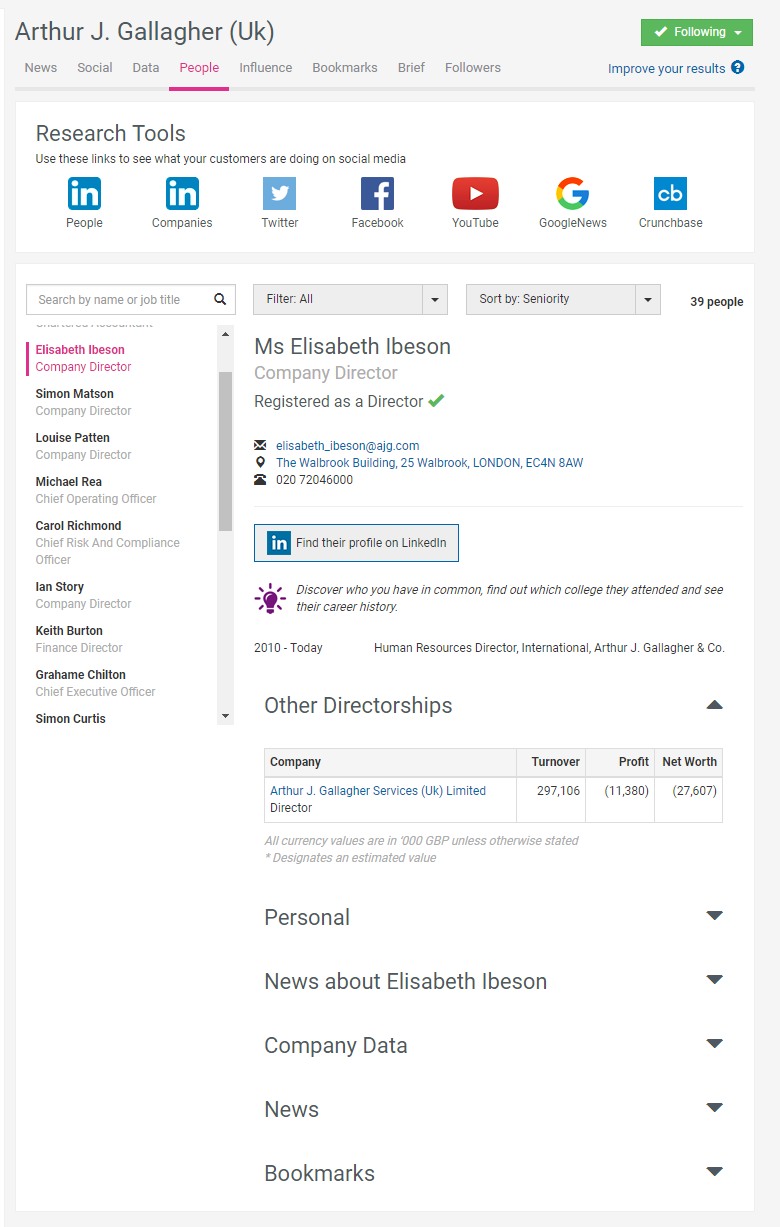Click the telephone icon

pos(261,480)
